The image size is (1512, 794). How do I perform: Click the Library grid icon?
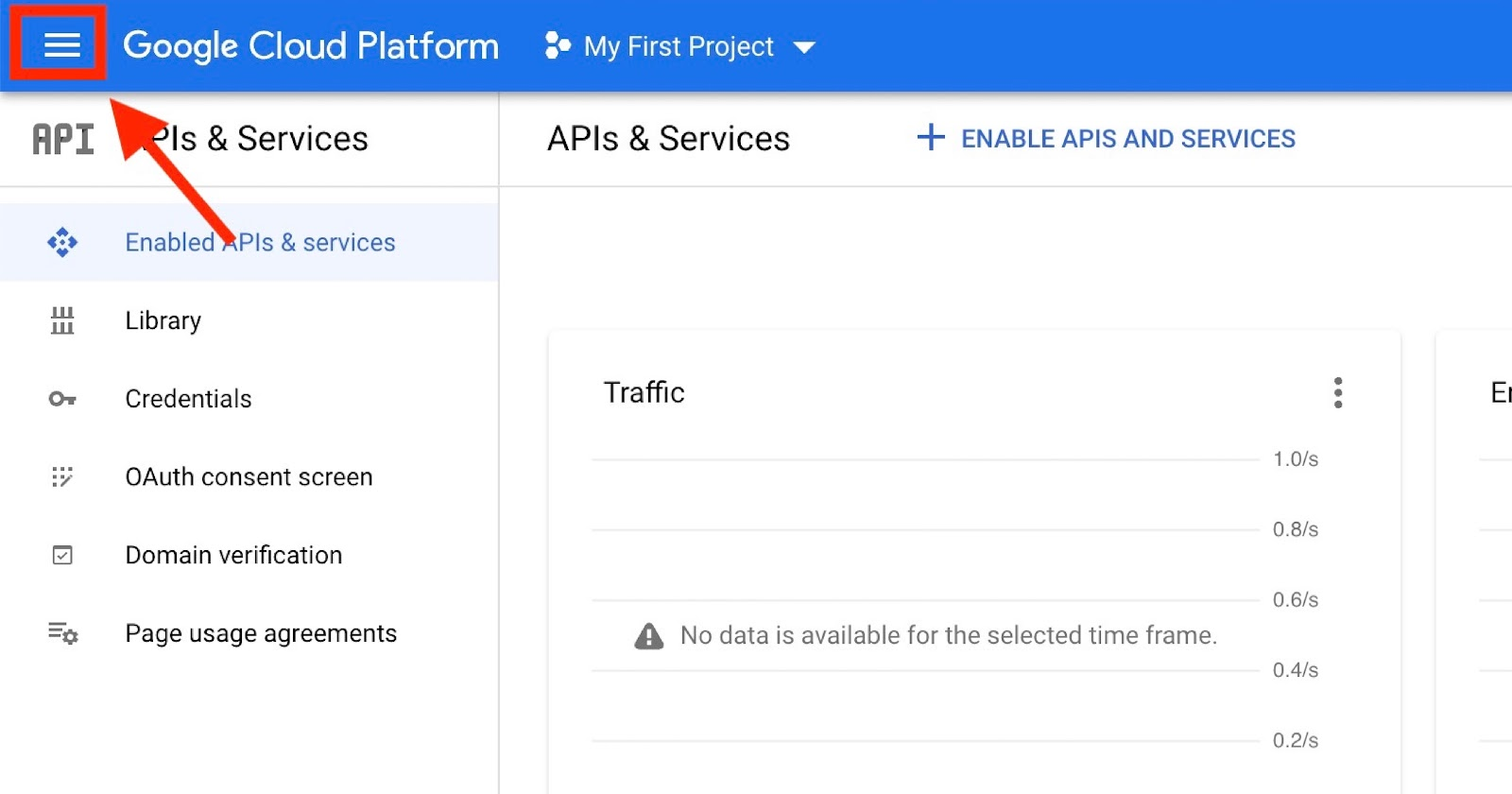[62, 320]
